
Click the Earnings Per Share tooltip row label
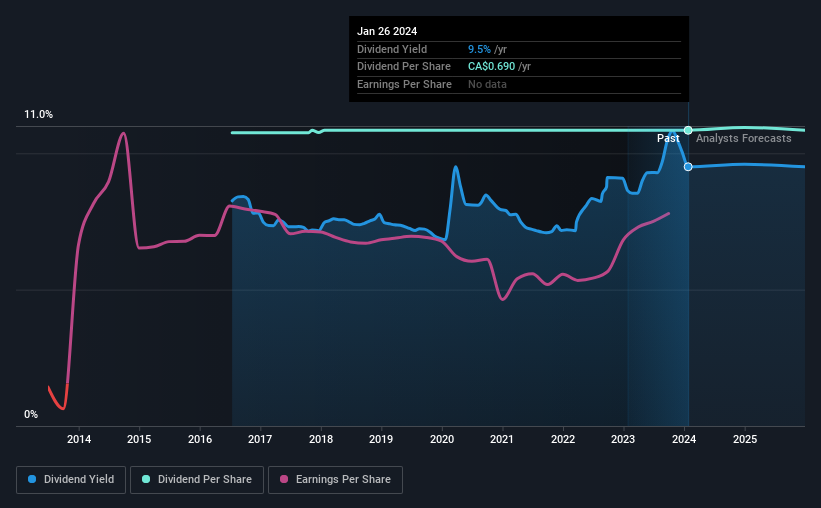pos(404,84)
